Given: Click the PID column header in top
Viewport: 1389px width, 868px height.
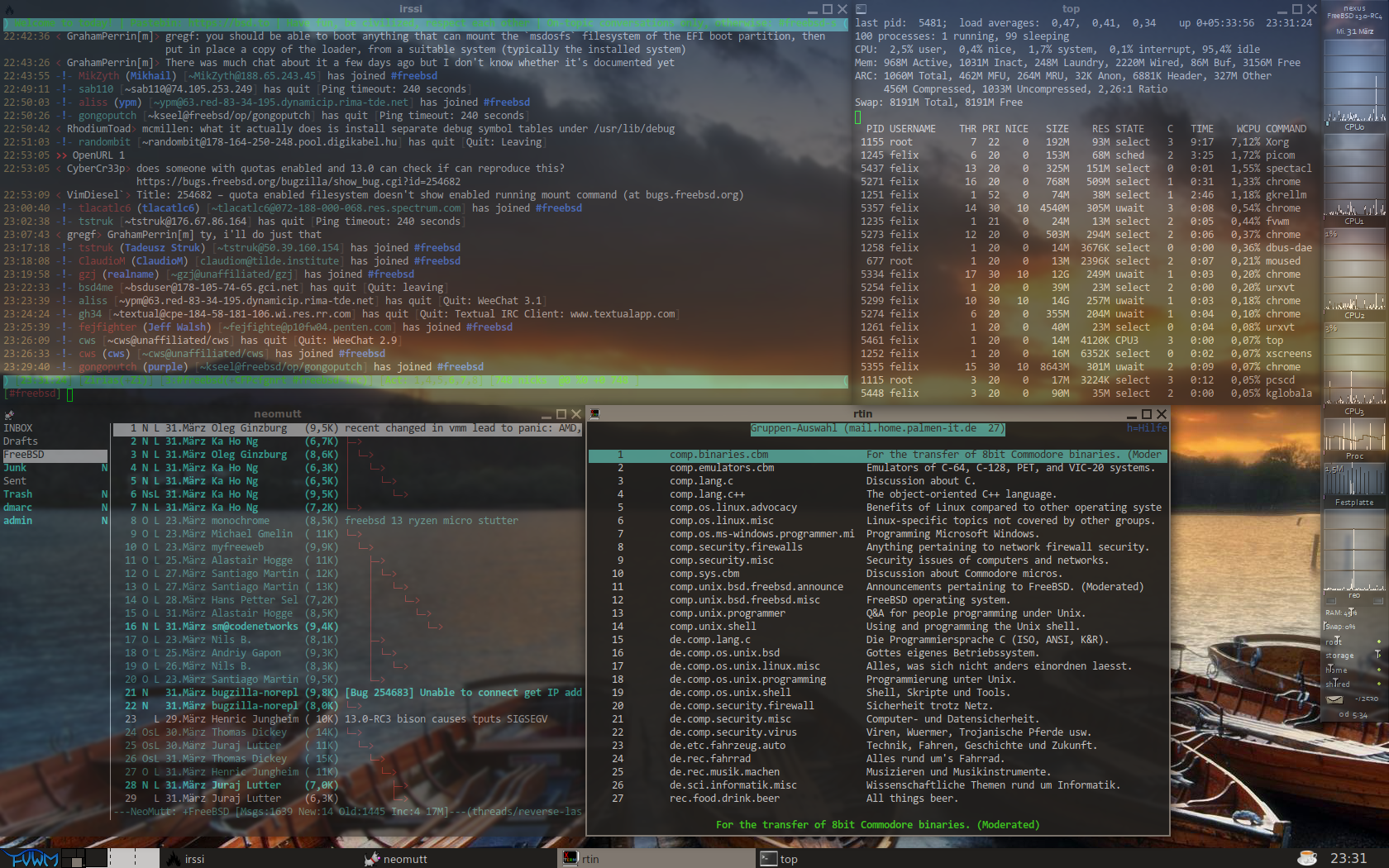Looking at the screenshot, I should click(x=875, y=129).
